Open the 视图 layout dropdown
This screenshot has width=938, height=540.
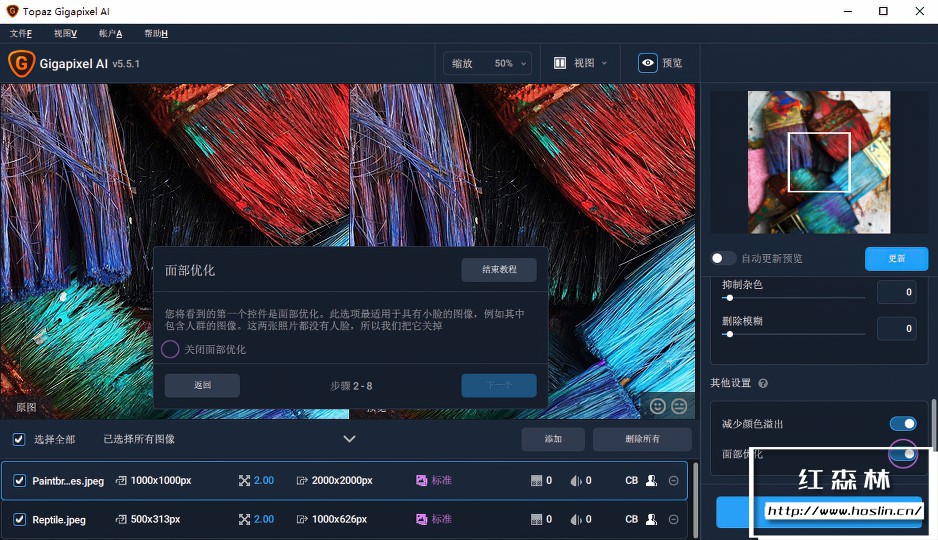(580, 63)
